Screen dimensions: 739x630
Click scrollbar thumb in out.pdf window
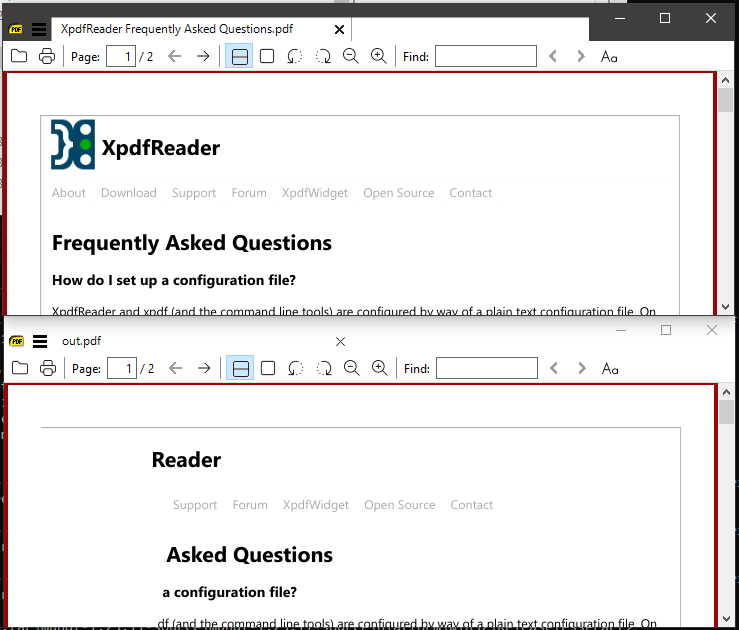[x=726, y=412]
